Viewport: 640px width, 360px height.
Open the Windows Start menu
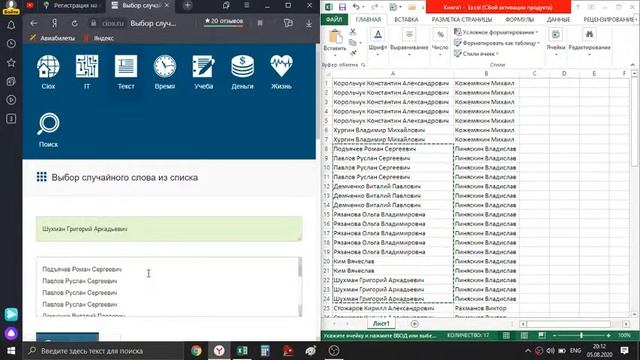point(11,351)
